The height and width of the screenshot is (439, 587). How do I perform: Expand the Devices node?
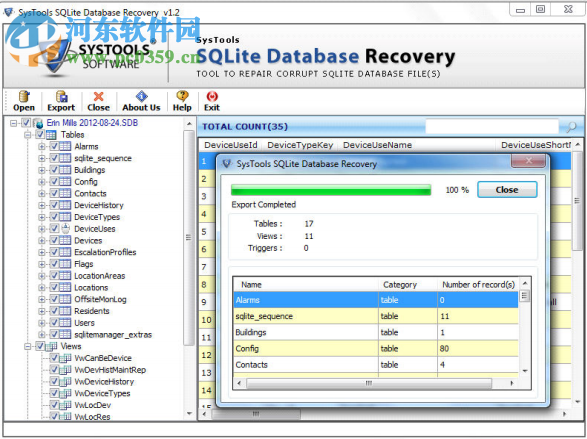(42, 241)
